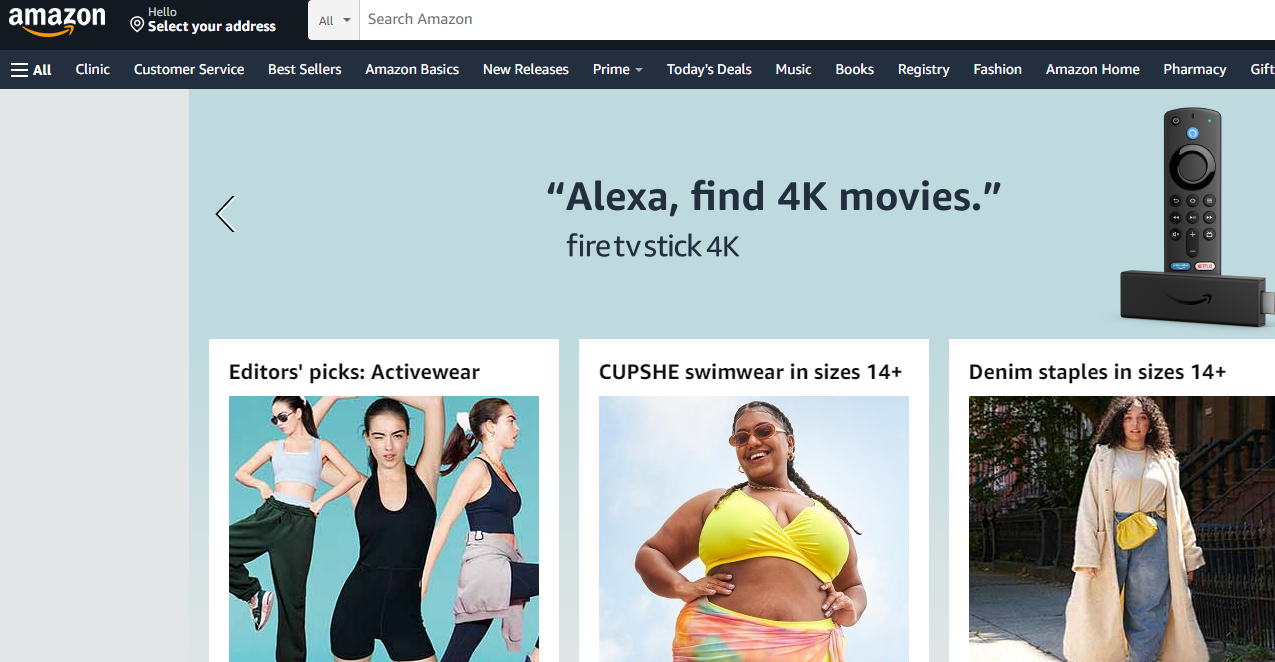Image resolution: width=1275 pixels, height=662 pixels.
Task: Open the search category All dropdown
Action: [x=334, y=20]
